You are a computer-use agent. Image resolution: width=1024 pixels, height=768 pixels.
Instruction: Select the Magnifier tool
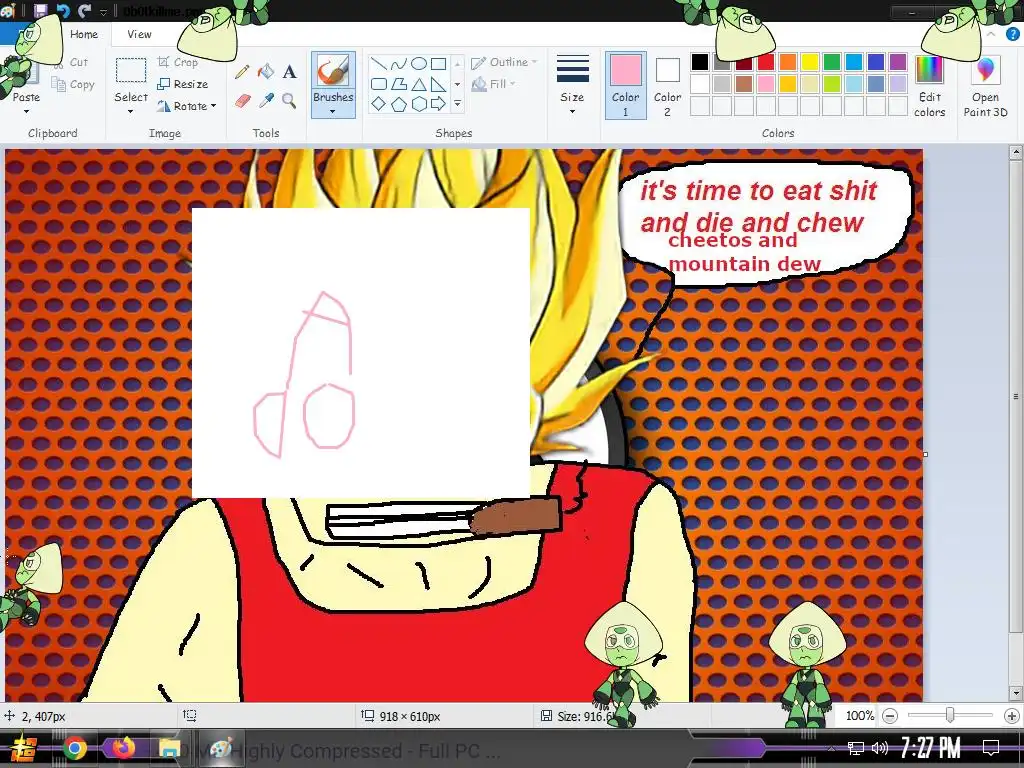click(x=289, y=101)
